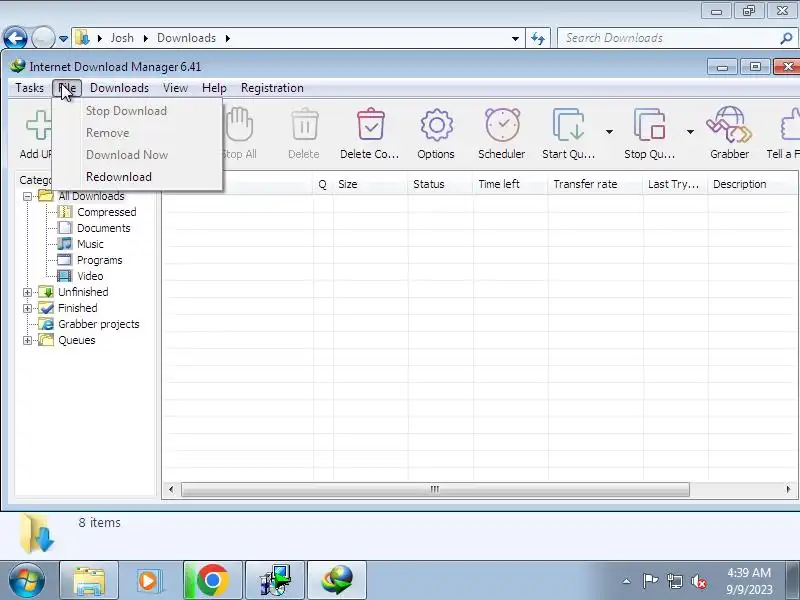Open the Downloads menu
Image resolution: width=800 pixels, height=600 pixels.
tap(119, 88)
